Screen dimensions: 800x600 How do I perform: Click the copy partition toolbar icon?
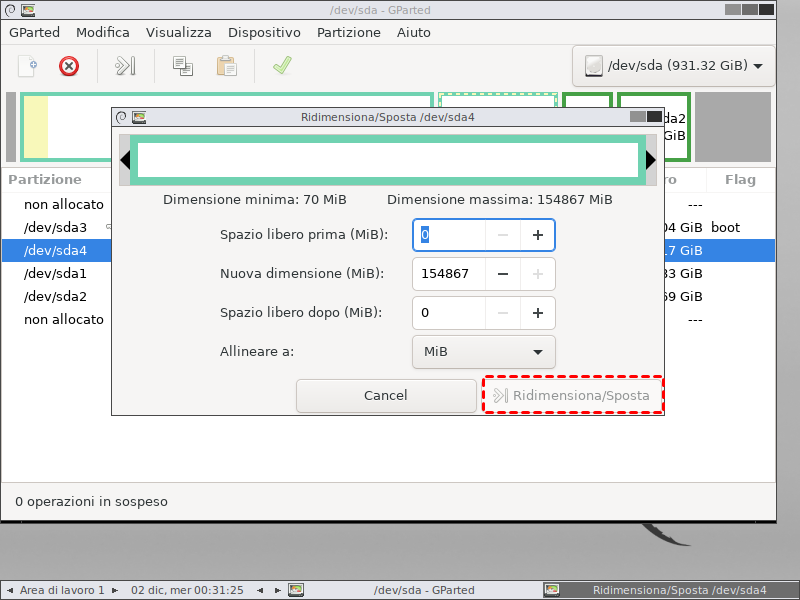pyautogui.click(x=183, y=66)
